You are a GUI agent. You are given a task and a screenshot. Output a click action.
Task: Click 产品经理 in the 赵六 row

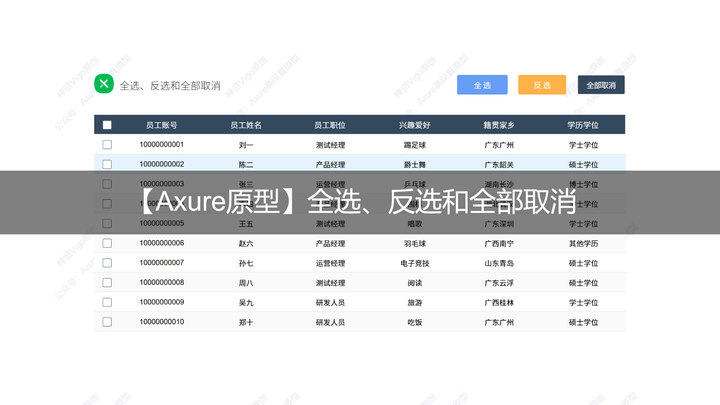[x=330, y=244]
